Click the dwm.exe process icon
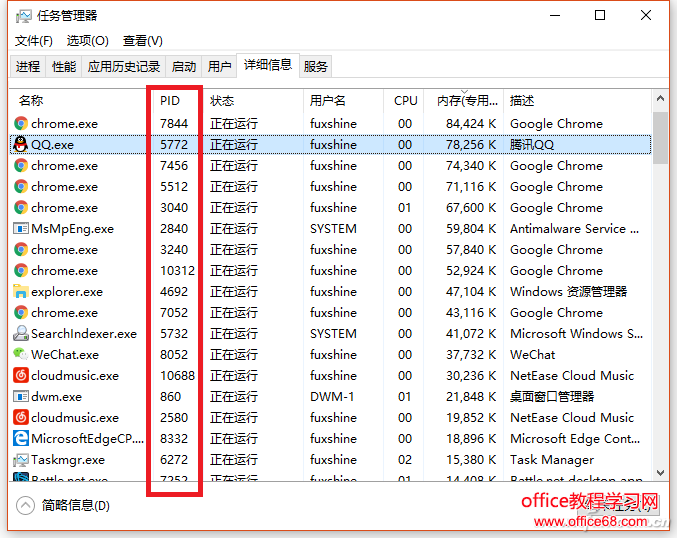677x538 pixels. pyautogui.click(x=20, y=396)
